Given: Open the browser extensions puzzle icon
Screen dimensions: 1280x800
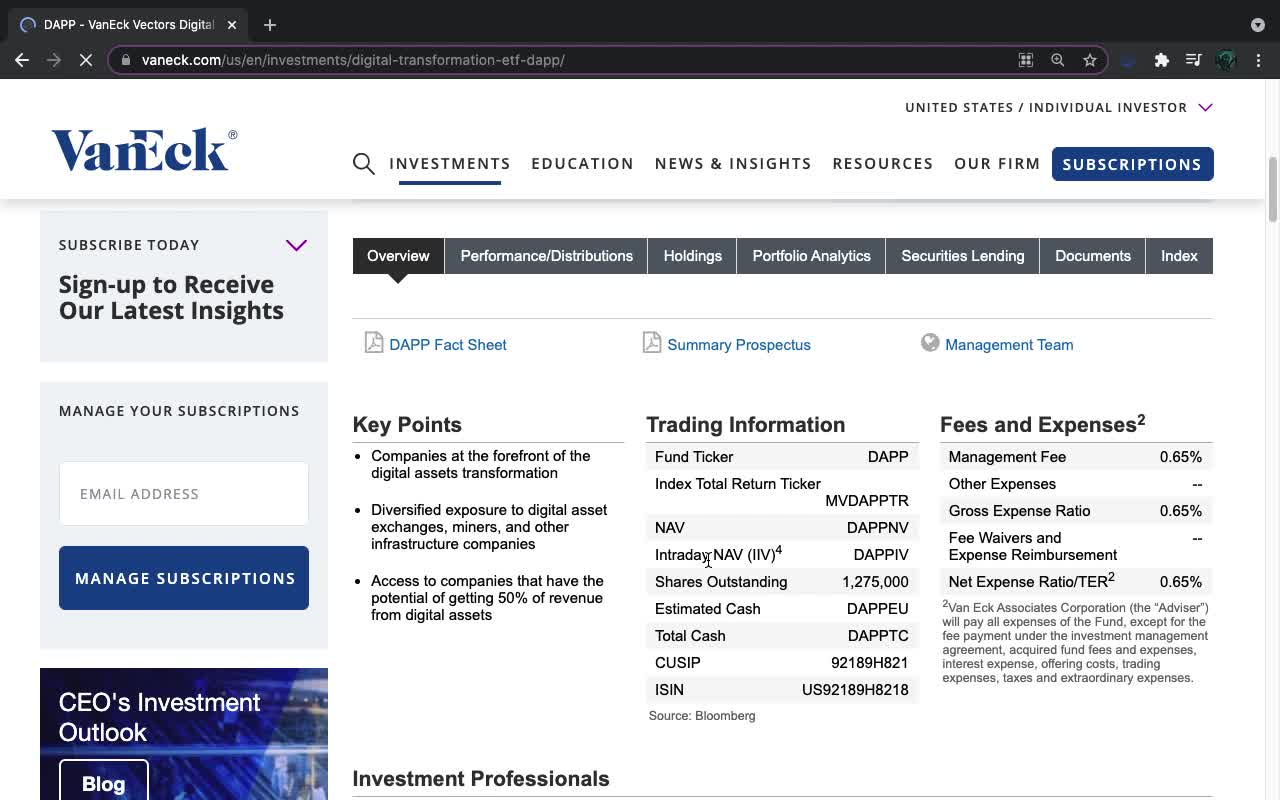Looking at the screenshot, I should 1161,60.
